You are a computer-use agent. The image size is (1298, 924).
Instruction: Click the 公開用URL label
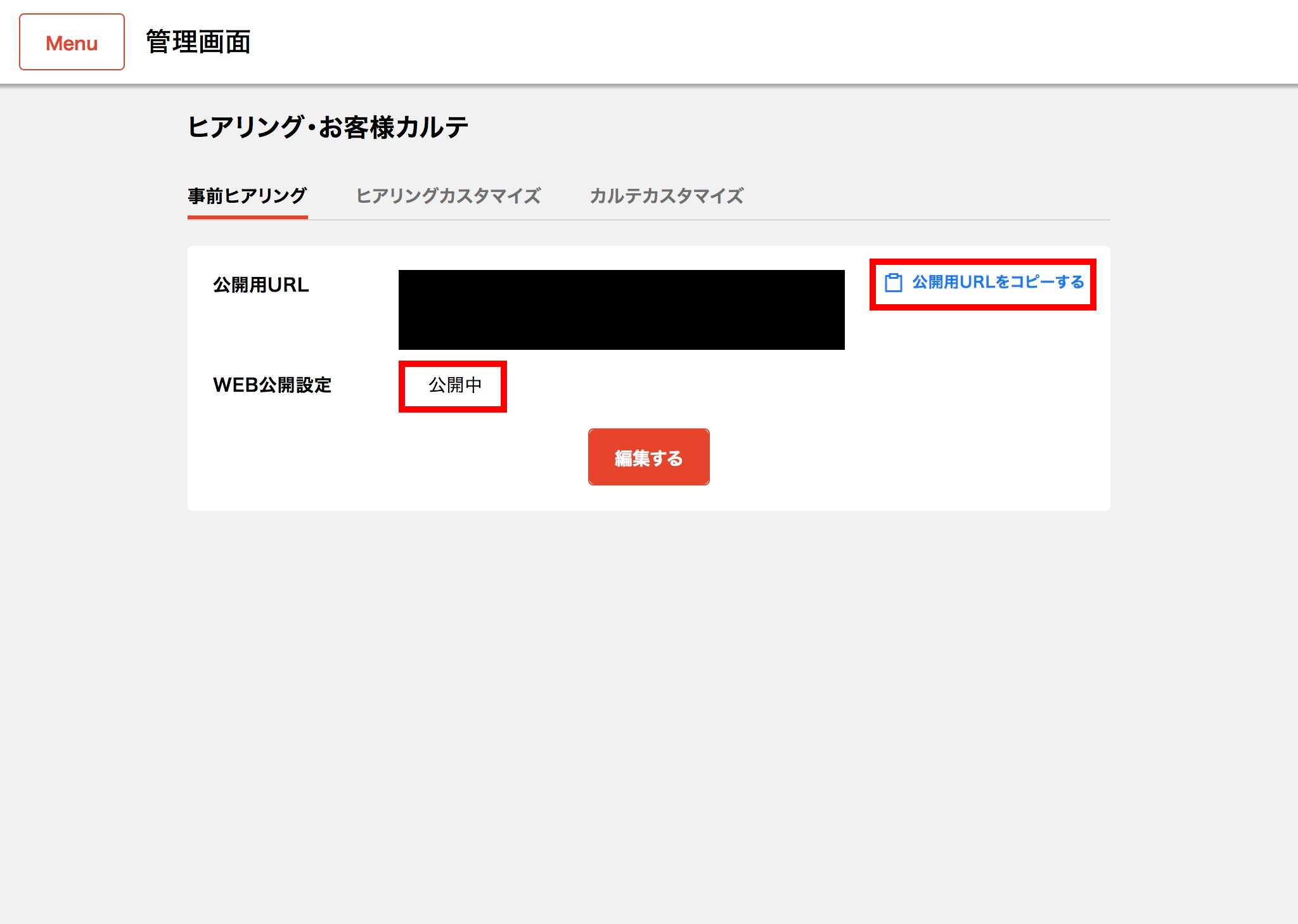[x=261, y=285]
